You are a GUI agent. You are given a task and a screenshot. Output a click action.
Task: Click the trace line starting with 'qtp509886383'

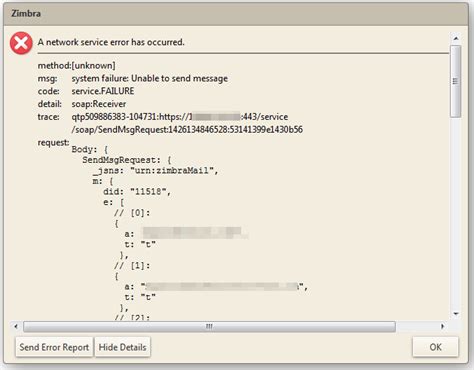coord(180,117)
